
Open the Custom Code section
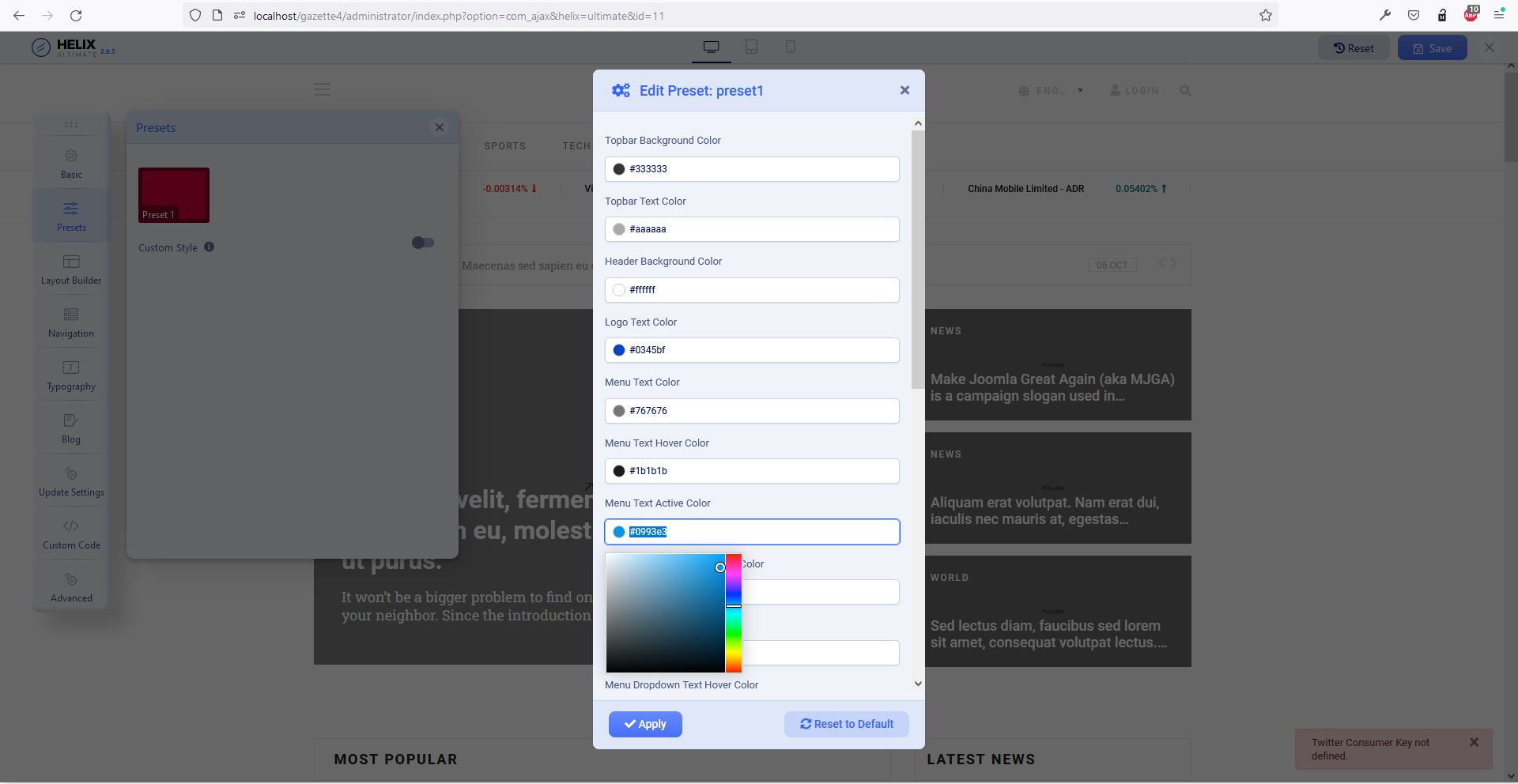[71, 534]
